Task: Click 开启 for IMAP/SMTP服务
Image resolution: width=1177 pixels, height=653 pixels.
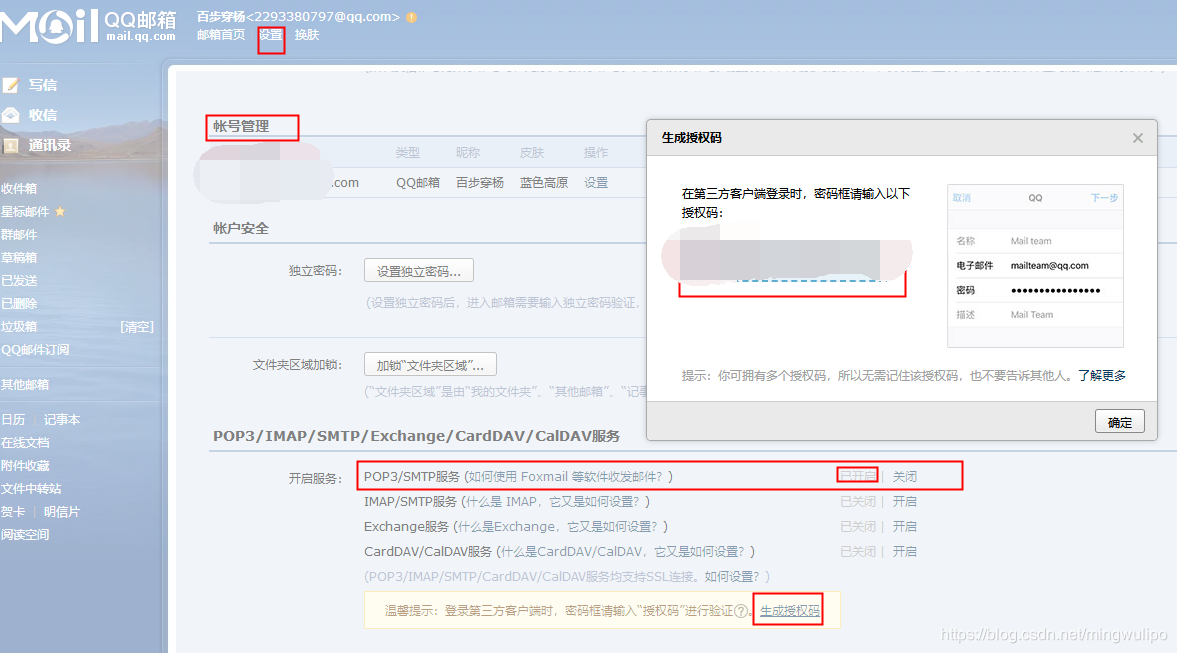Action: [x=905, y=501]
